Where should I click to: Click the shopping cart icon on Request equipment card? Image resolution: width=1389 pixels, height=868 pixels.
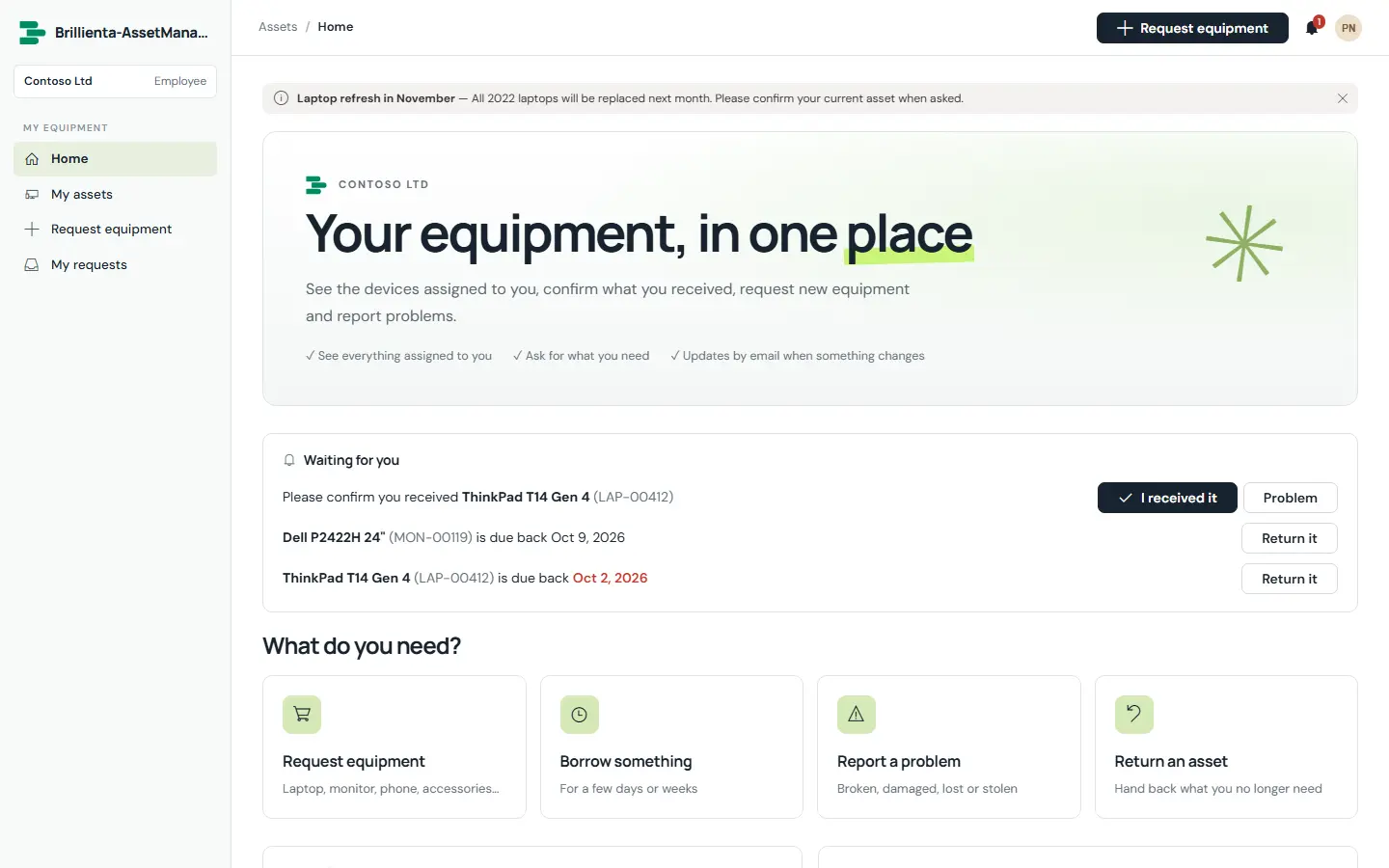(x=302, y=715)
